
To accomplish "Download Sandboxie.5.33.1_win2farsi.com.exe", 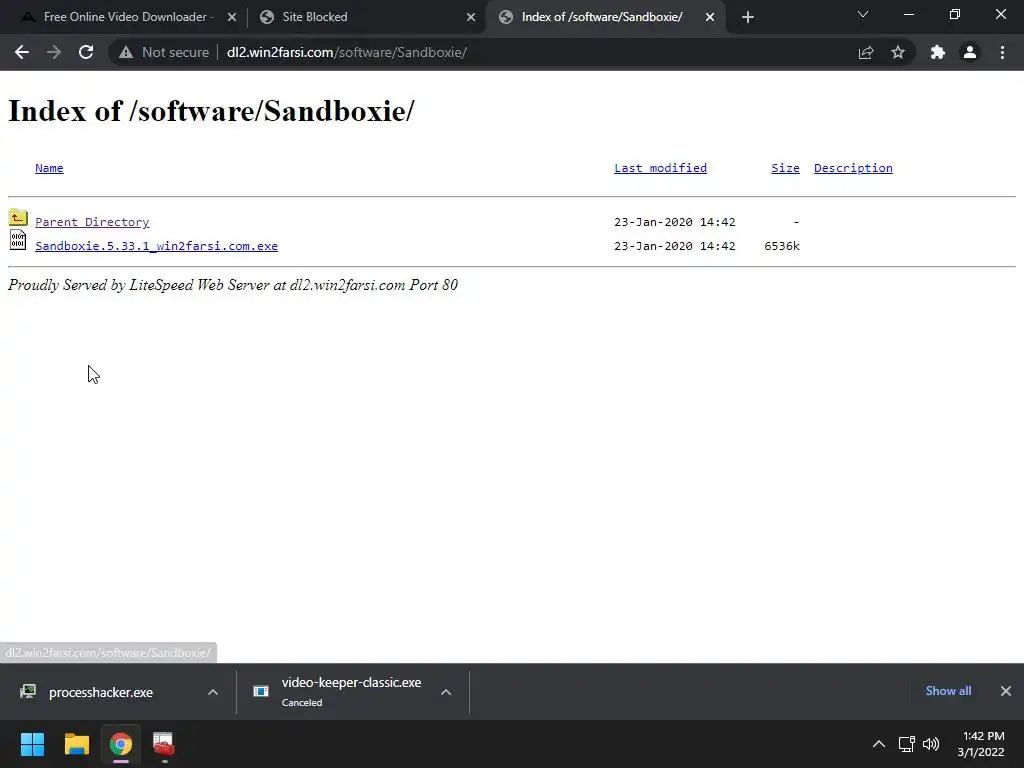I will pos(157,246).
